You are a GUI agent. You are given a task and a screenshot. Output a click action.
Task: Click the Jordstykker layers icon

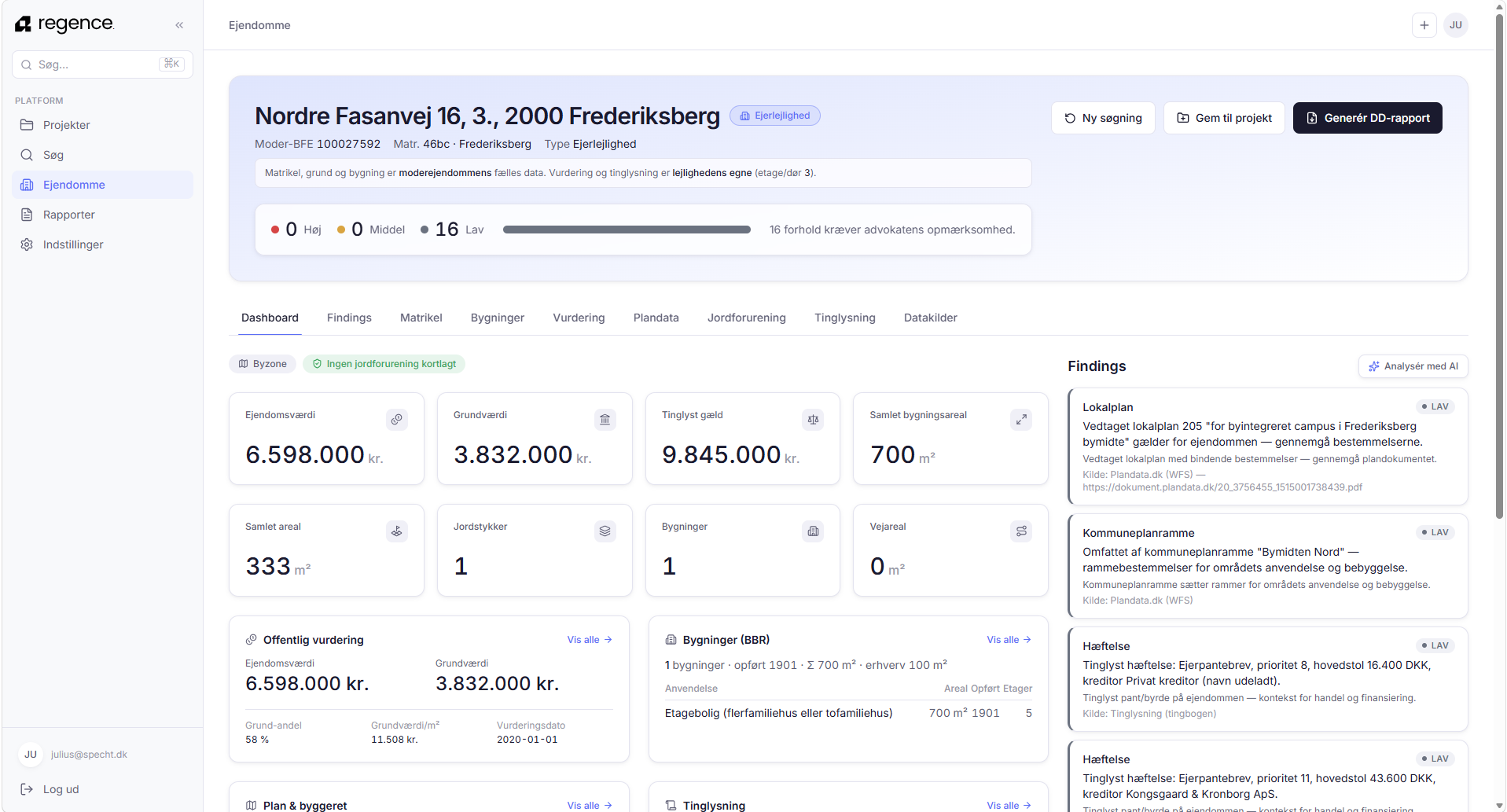[x=605, y=531]
